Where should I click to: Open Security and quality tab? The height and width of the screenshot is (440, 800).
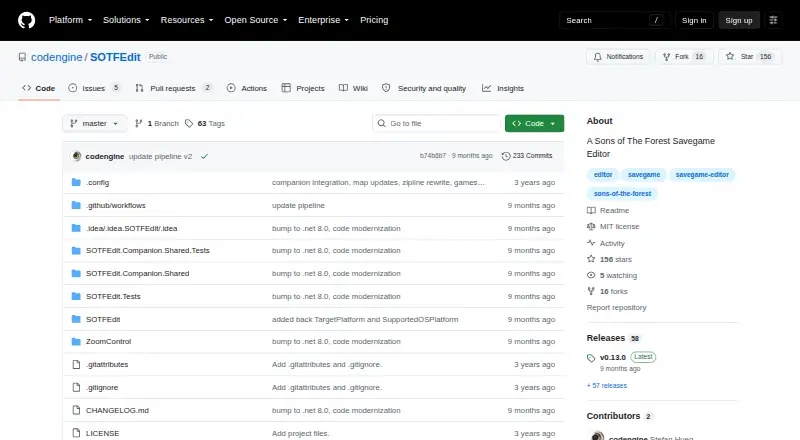click(424, 88)
